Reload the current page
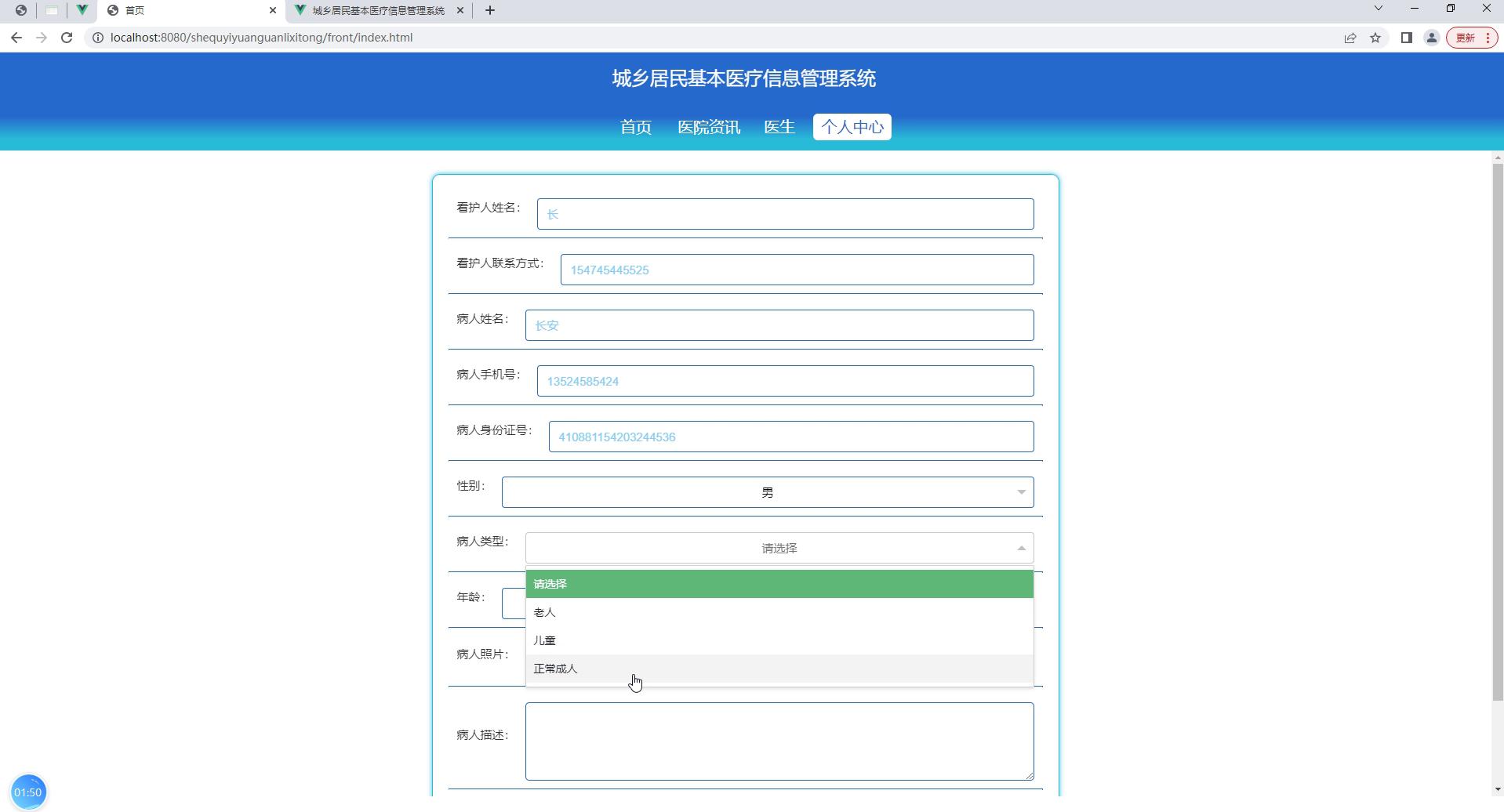This screenshot has height=812, width=1504. pos(67,37)
